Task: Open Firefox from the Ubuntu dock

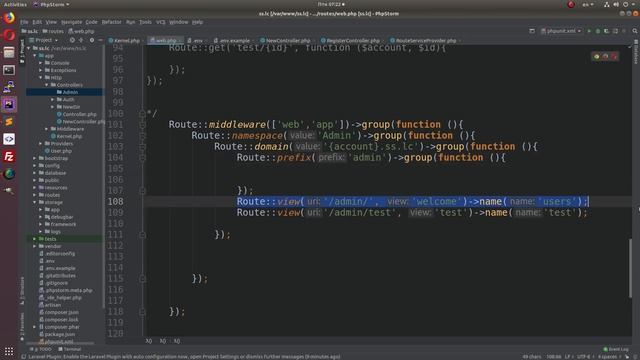Action: pos(9,18)
